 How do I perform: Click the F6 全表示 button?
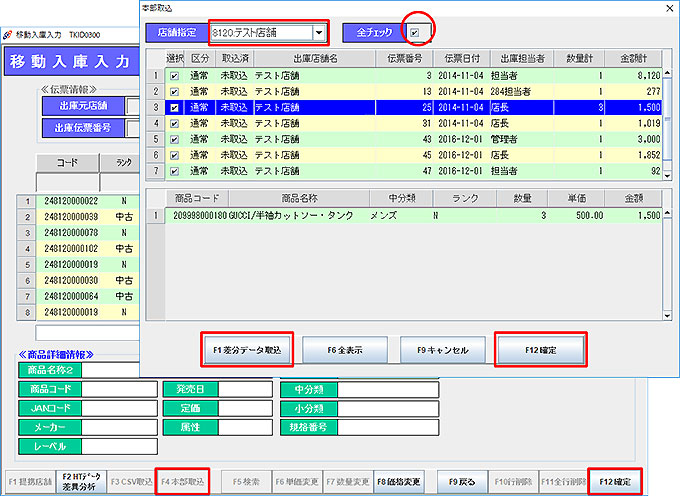(x=345, y=350)
